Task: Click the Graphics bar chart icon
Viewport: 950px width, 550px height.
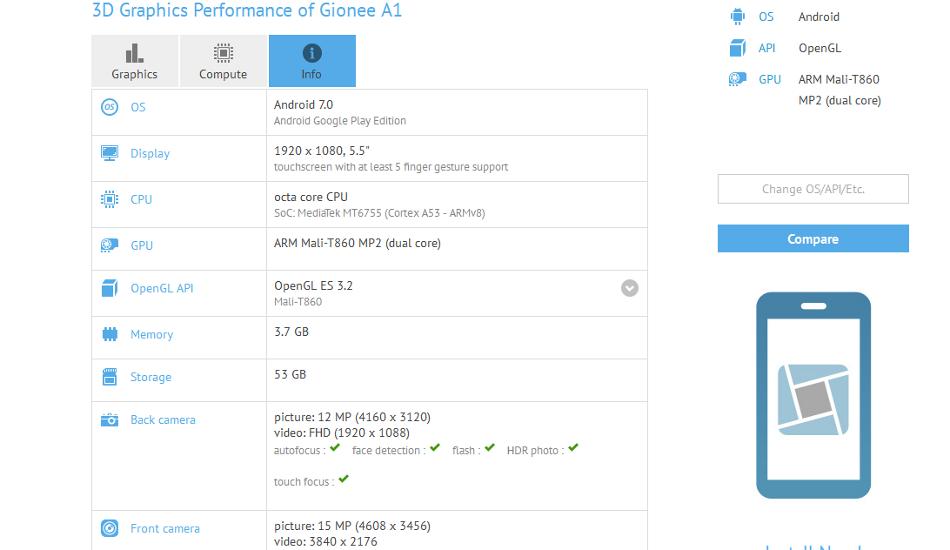Action: point(135,53)
